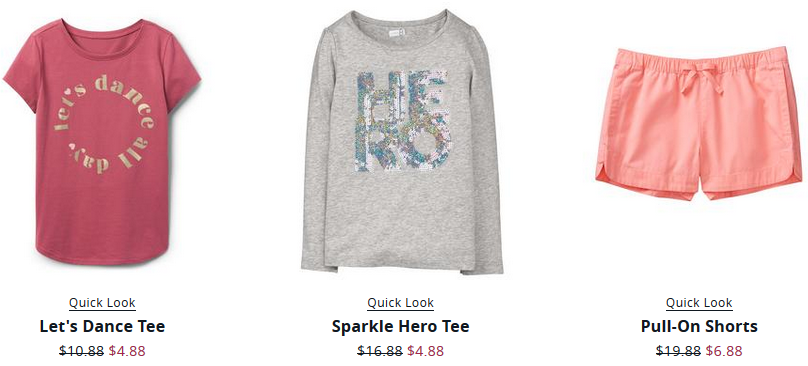The height and width of the screenshot is (366, 808).
Task: Open the Pull-On Shorts title link
Action: click(699, 326)
